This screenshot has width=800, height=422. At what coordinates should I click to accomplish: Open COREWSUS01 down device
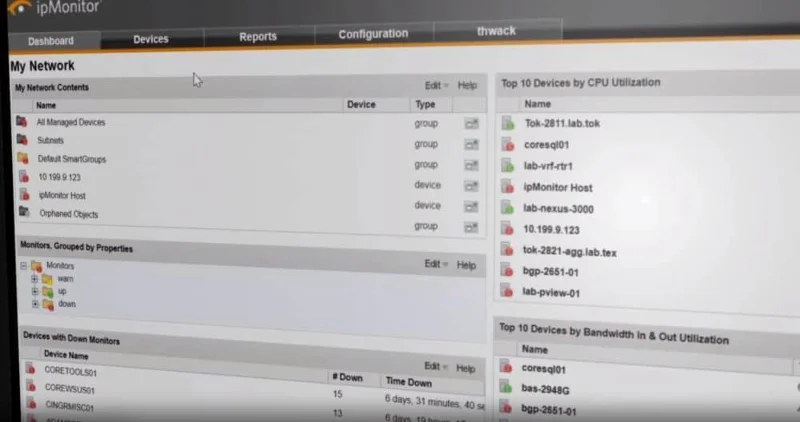[69, 389]
